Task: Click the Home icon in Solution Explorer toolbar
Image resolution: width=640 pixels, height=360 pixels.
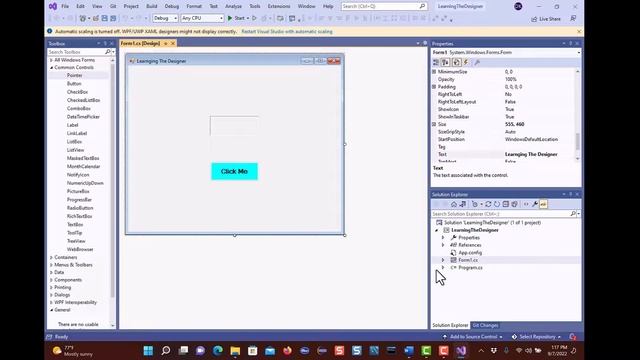Action: point(453,204)
